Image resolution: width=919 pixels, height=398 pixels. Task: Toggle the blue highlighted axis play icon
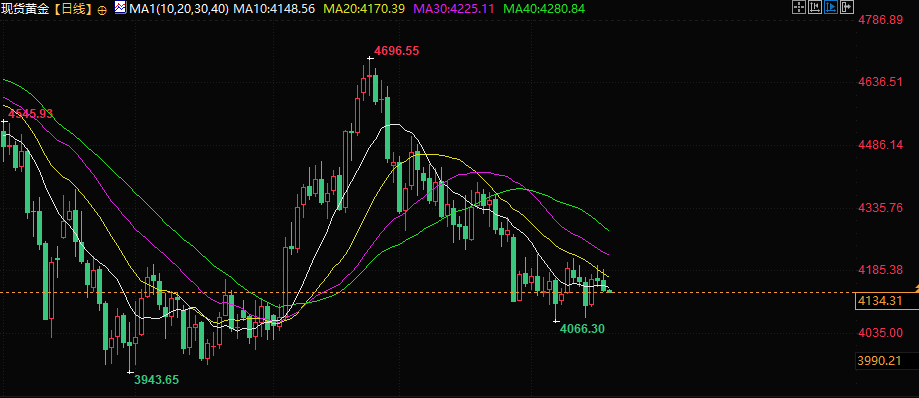tap(830, 8)
